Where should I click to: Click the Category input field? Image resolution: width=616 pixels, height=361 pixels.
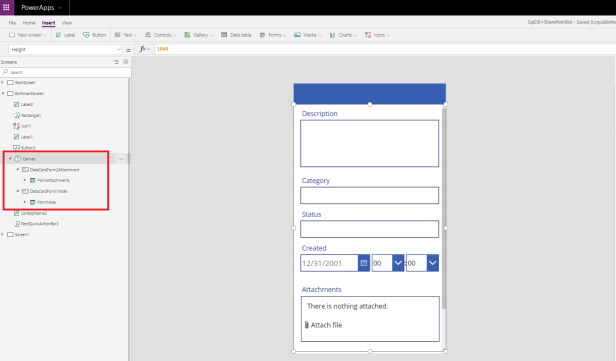369,195
